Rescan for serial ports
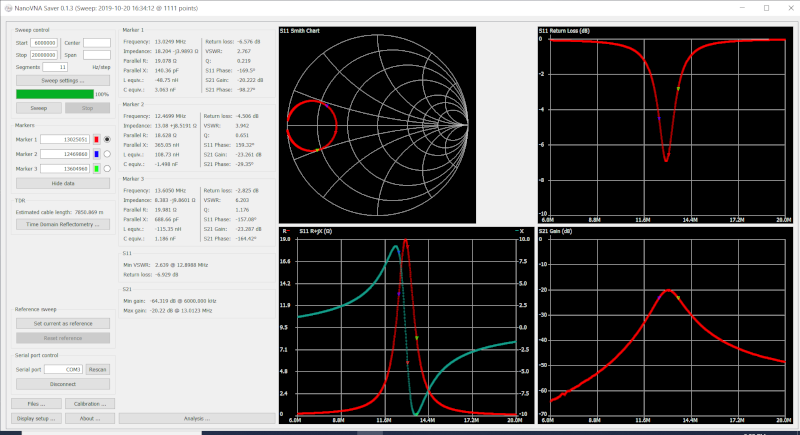 (x=97, y=369)
